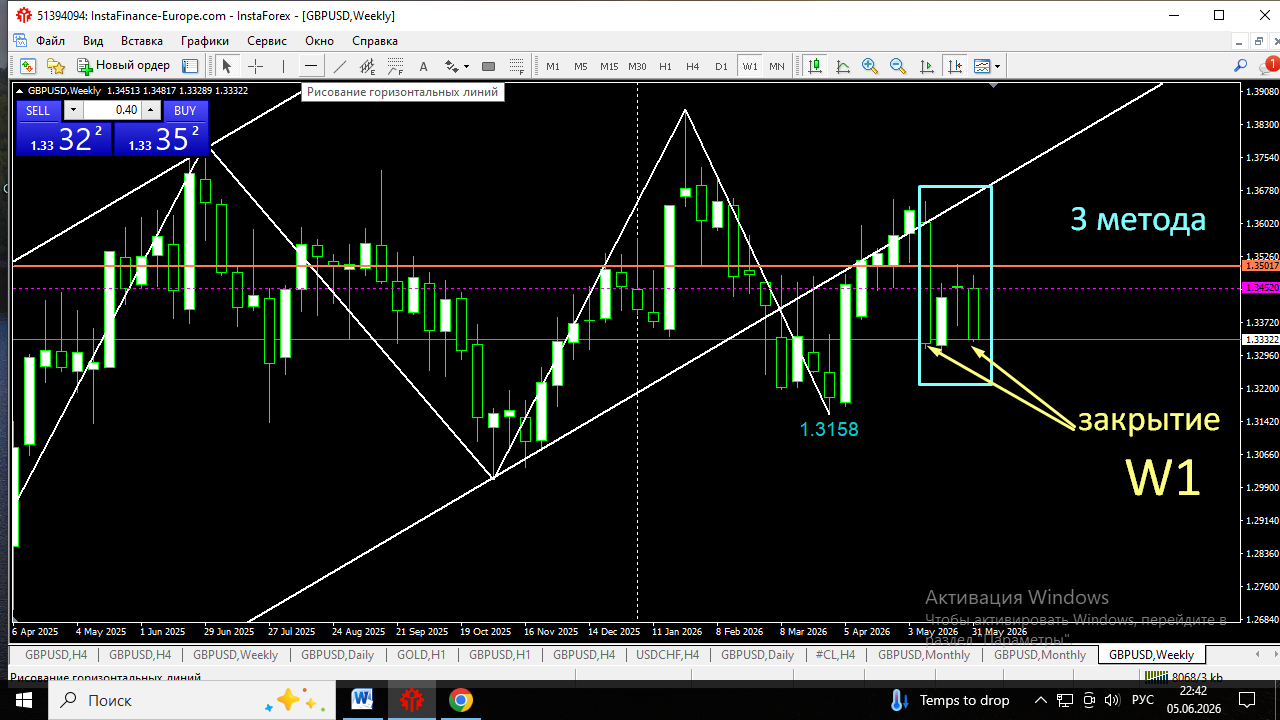The height and width of the screenshot is (720, 1280).
Task: Zoom out of the chart
Action: click(898, 66)
